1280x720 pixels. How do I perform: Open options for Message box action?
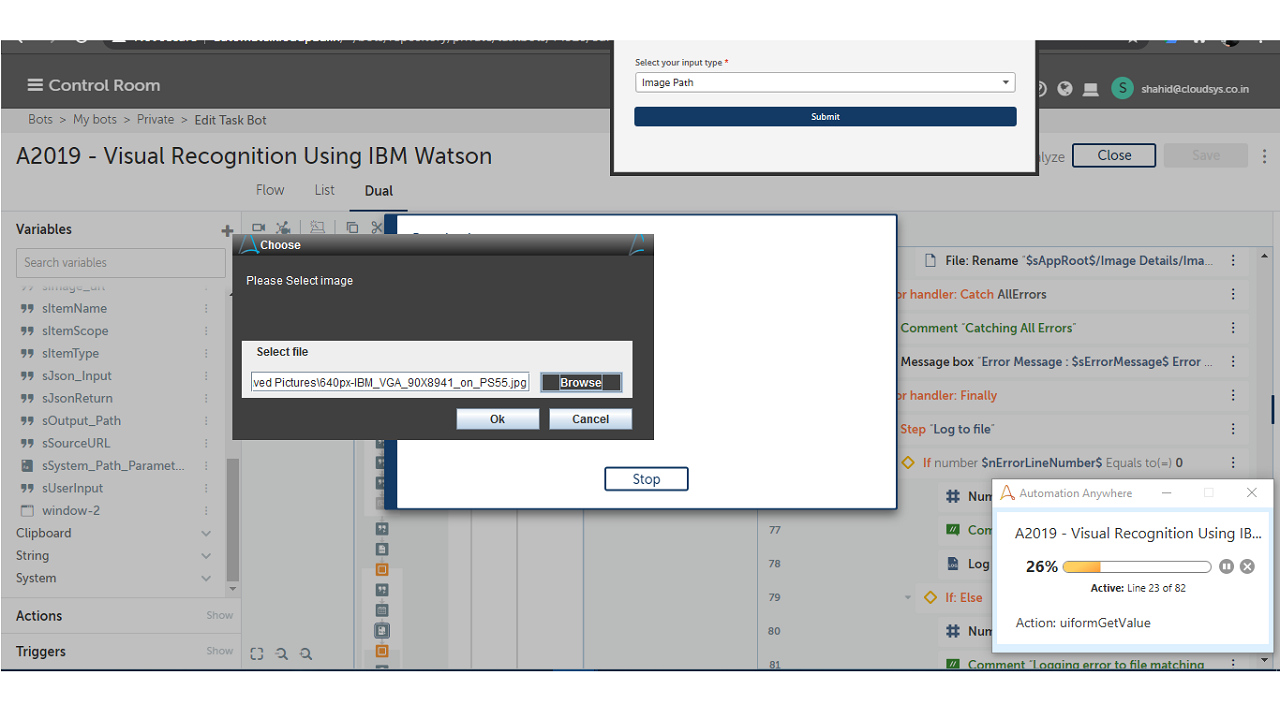(1234, 362)
